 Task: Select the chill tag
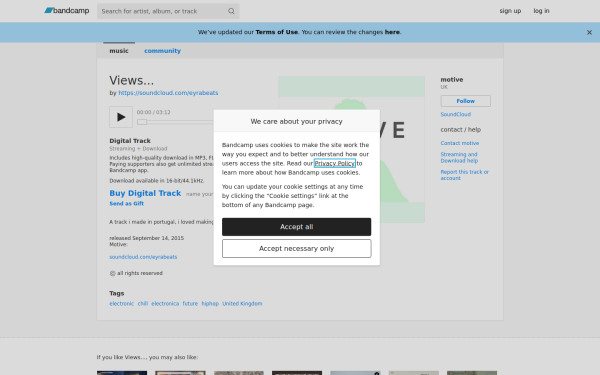click(x=143, y=303)
